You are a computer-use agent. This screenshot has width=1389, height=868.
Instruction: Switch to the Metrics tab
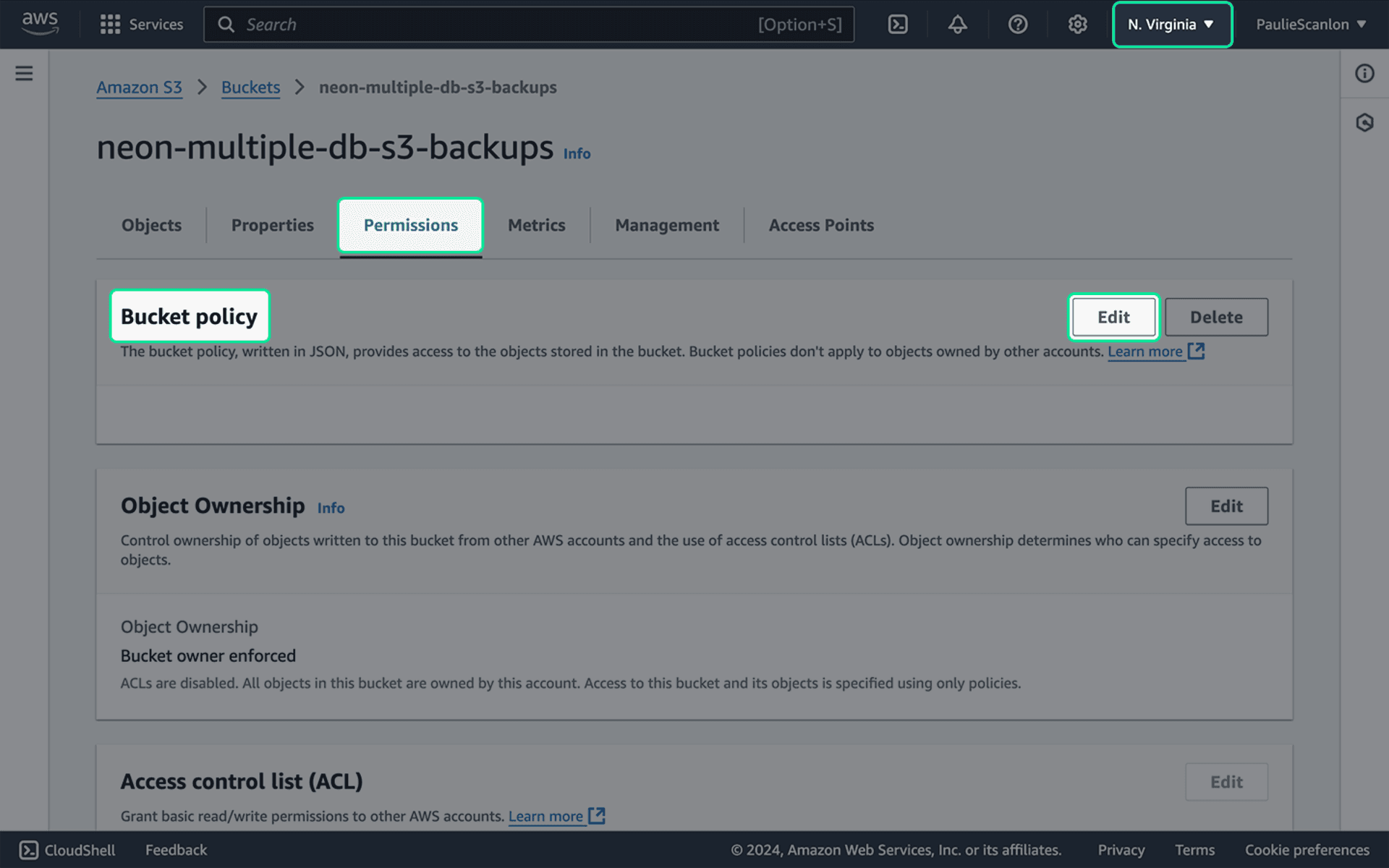click(x=536, y=225)
